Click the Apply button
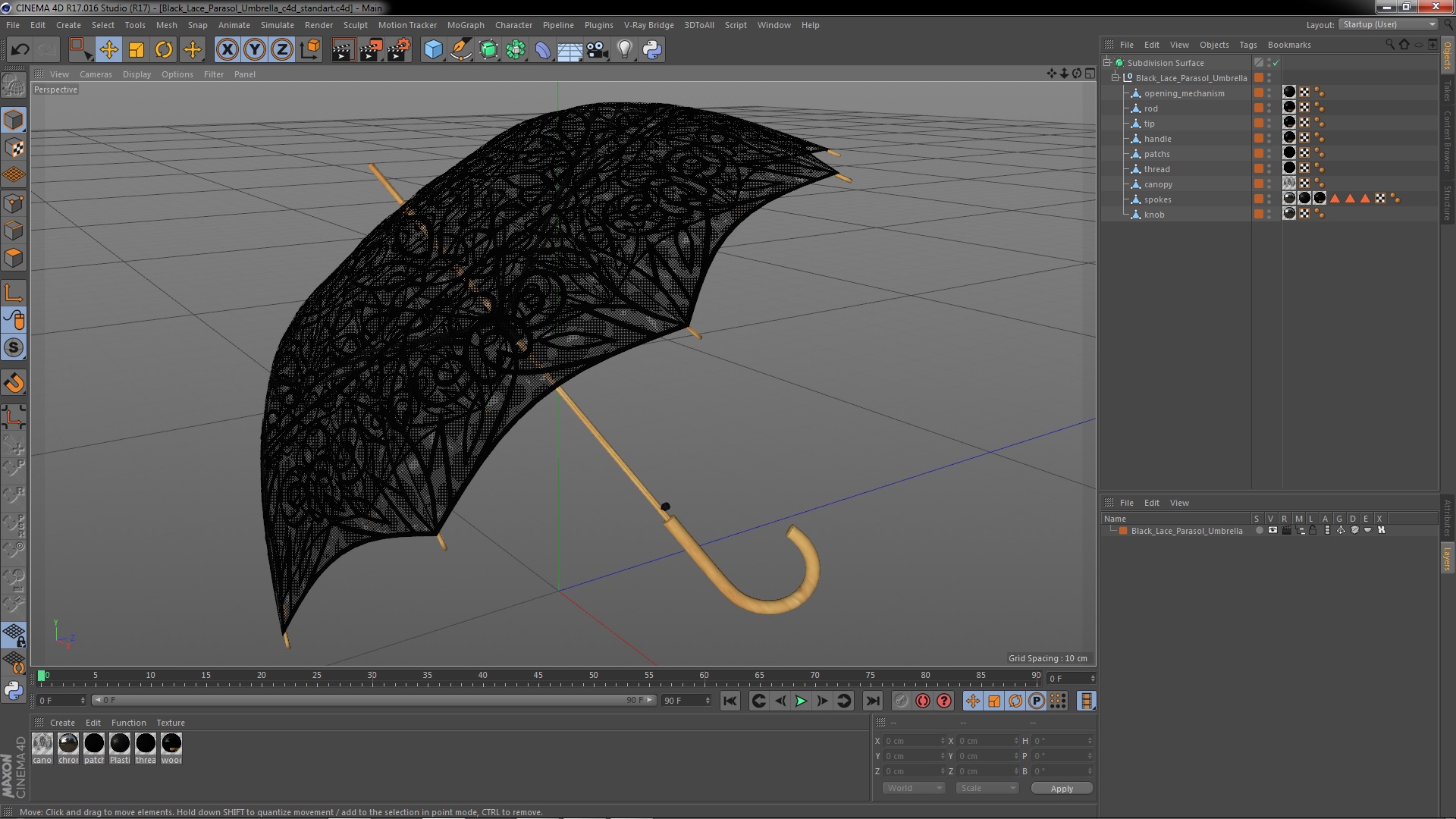Image resolution: width=1456 pixels, height=819 pixels. point(1062,789)
